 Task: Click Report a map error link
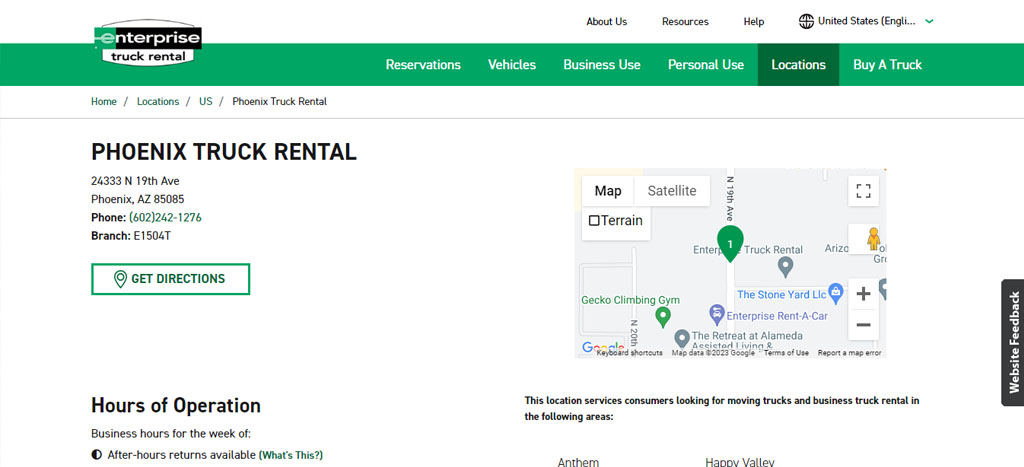850,353
